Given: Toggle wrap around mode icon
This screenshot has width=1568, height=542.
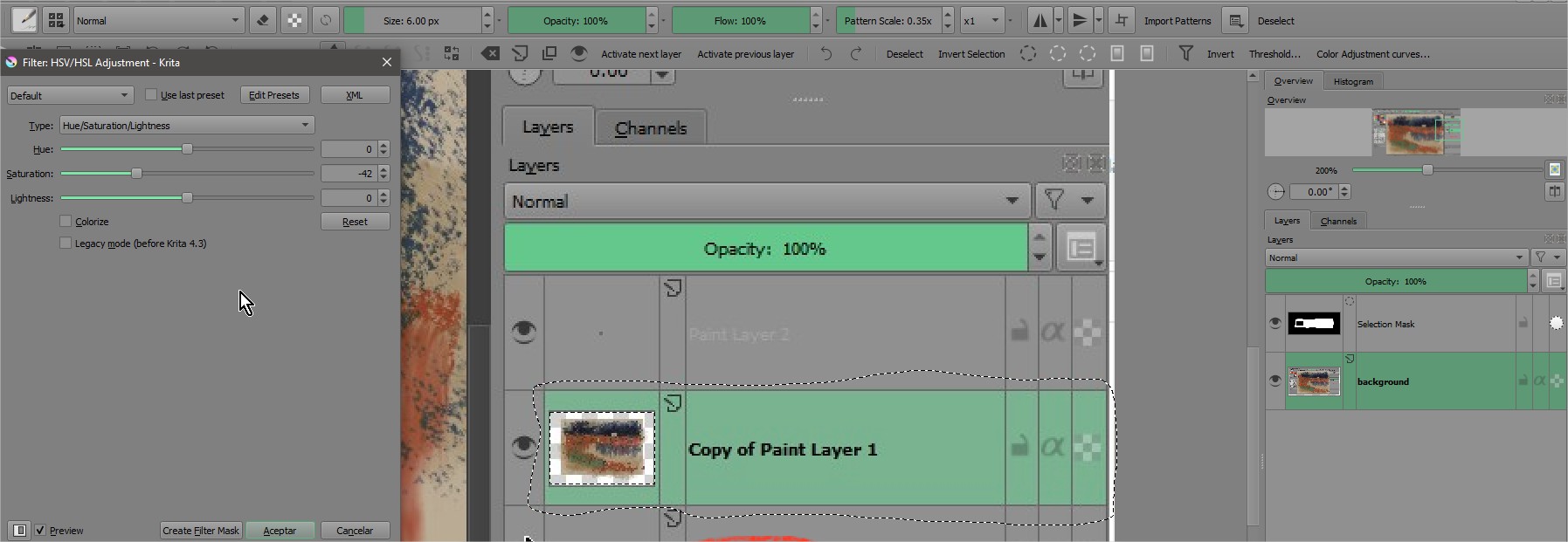Looking at the screenshot, I should pos(1122,20).
